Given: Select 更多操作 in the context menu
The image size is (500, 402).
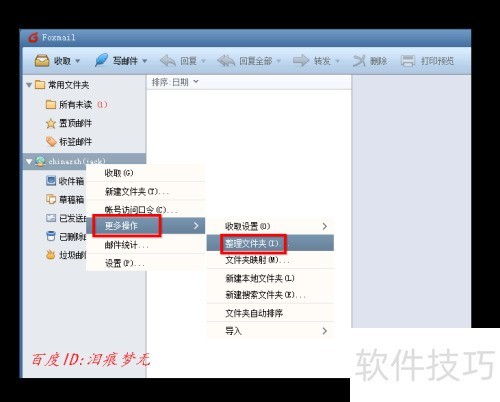Looking at the screenshot, I should 146,226.
